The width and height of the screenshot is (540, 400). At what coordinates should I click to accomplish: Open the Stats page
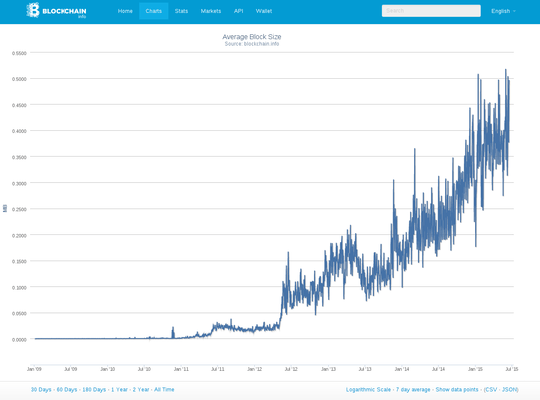pos(181,11)
